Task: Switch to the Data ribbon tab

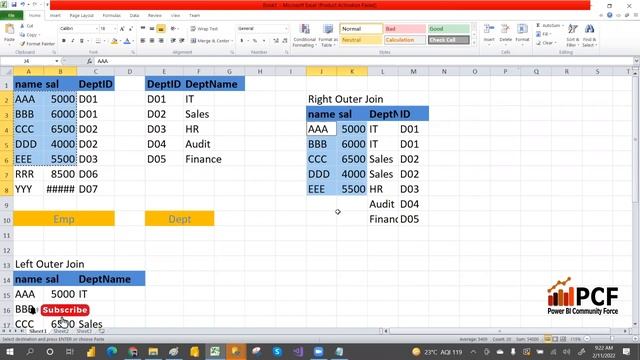Action: tap(134, 16)
